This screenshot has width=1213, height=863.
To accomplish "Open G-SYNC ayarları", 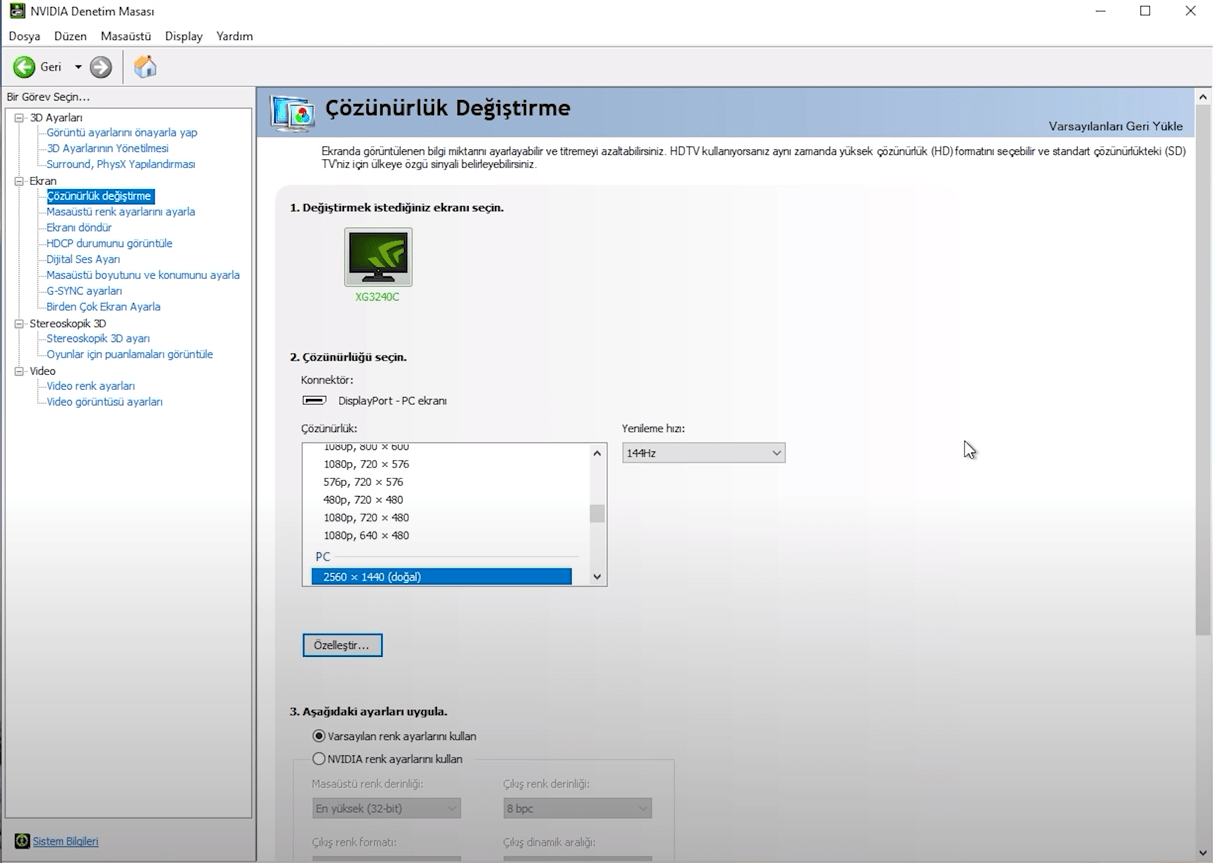I will pyautogui.click(x=84, y=291).
